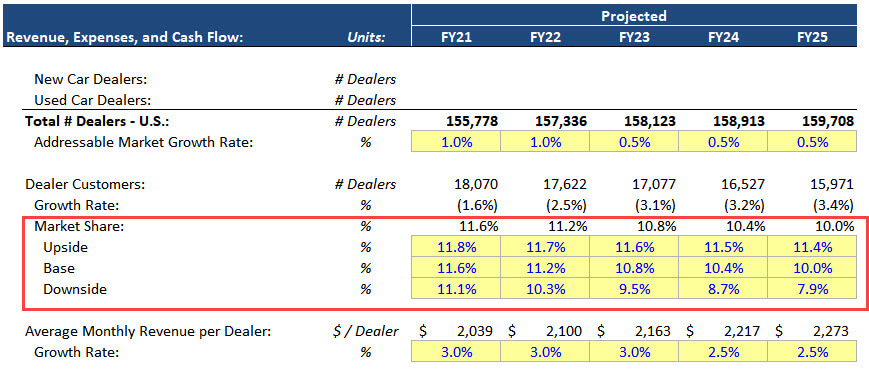Select the FY23 column header
Screen dimensions: 869x371
coord(634,37)
